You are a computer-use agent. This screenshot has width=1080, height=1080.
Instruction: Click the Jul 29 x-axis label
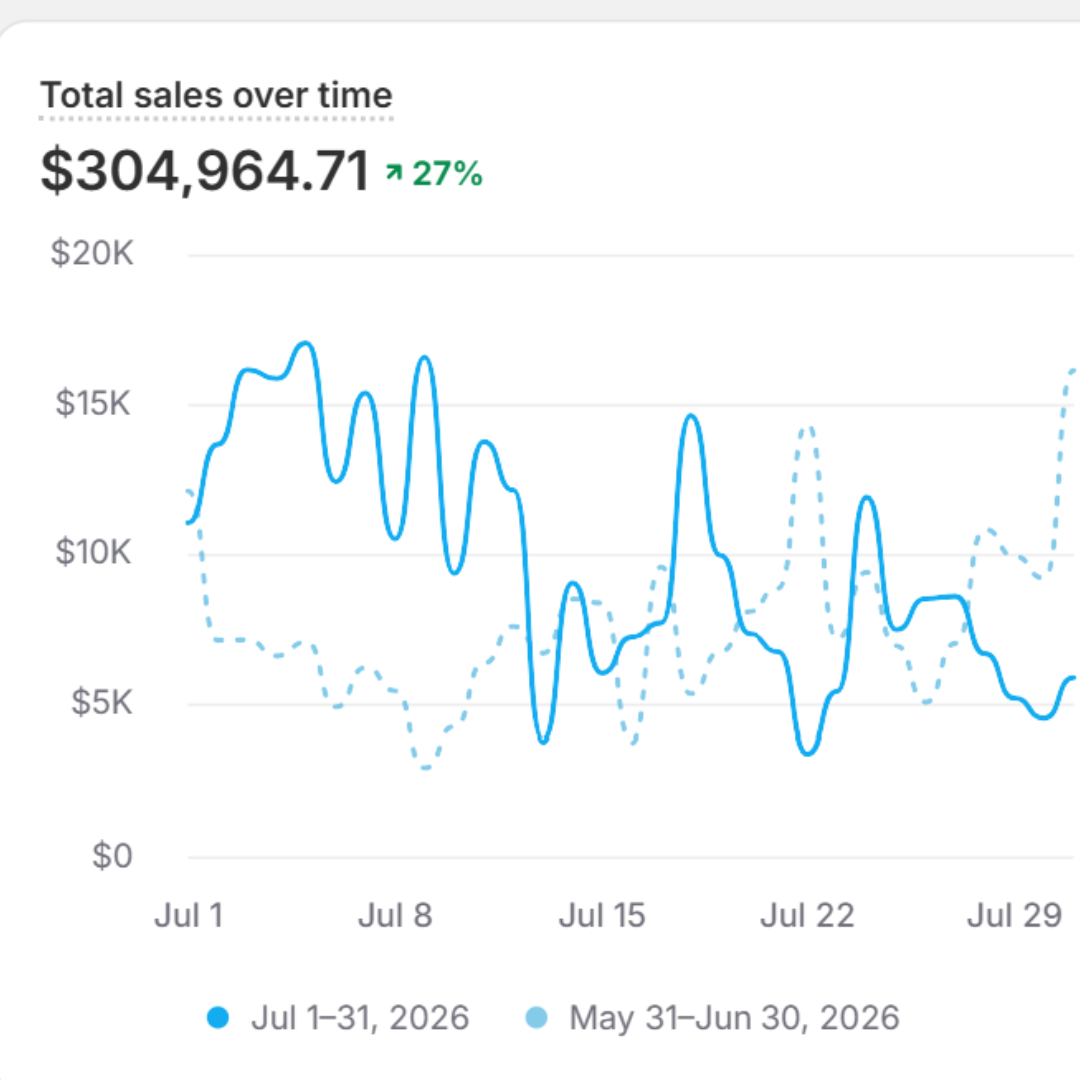pyautogui.click(x=1015, y=916)
